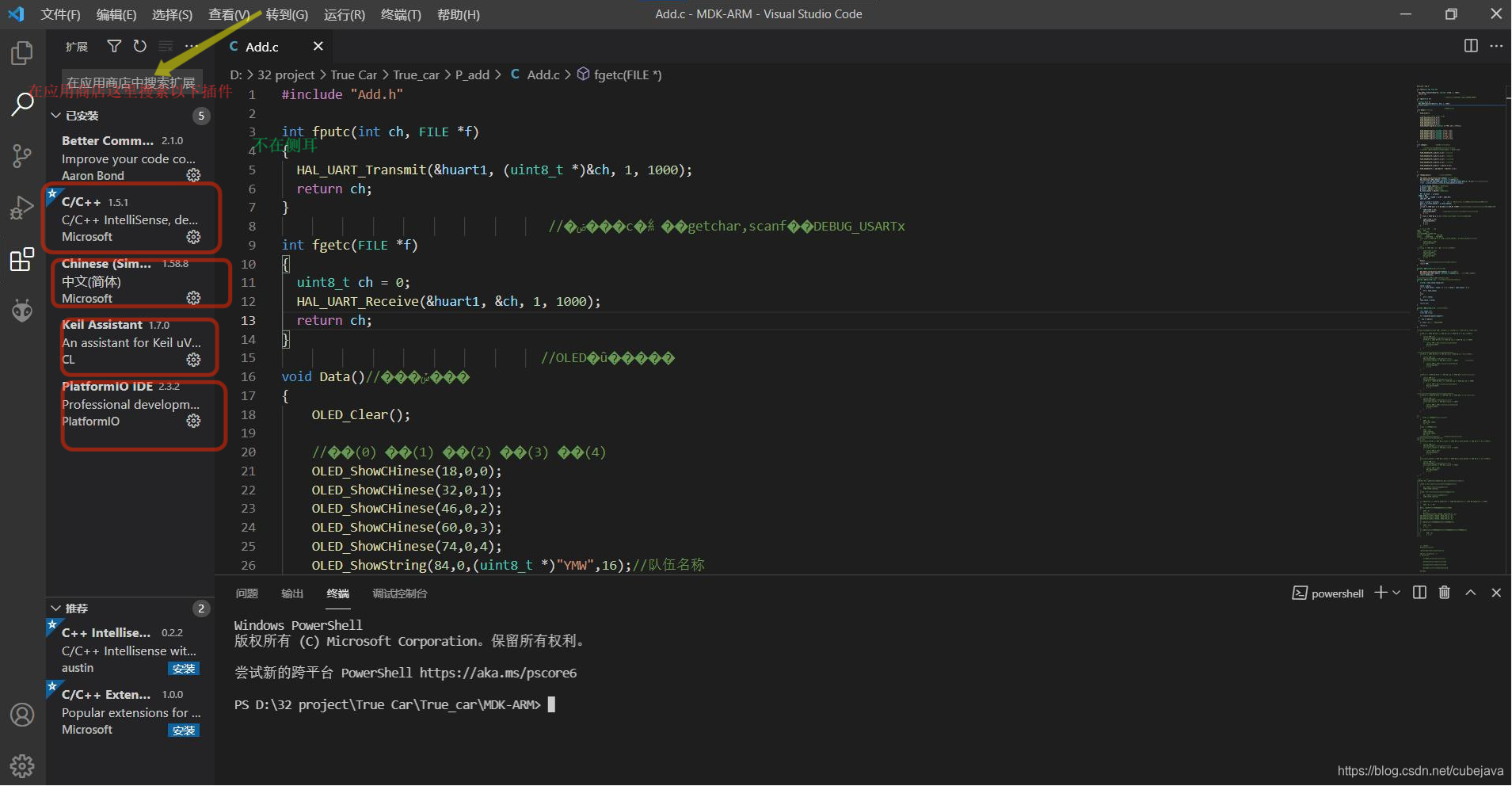Click the filter extensions funnel icon
The height and width of the screenshot is (786, 1512).
click(114, 46)
